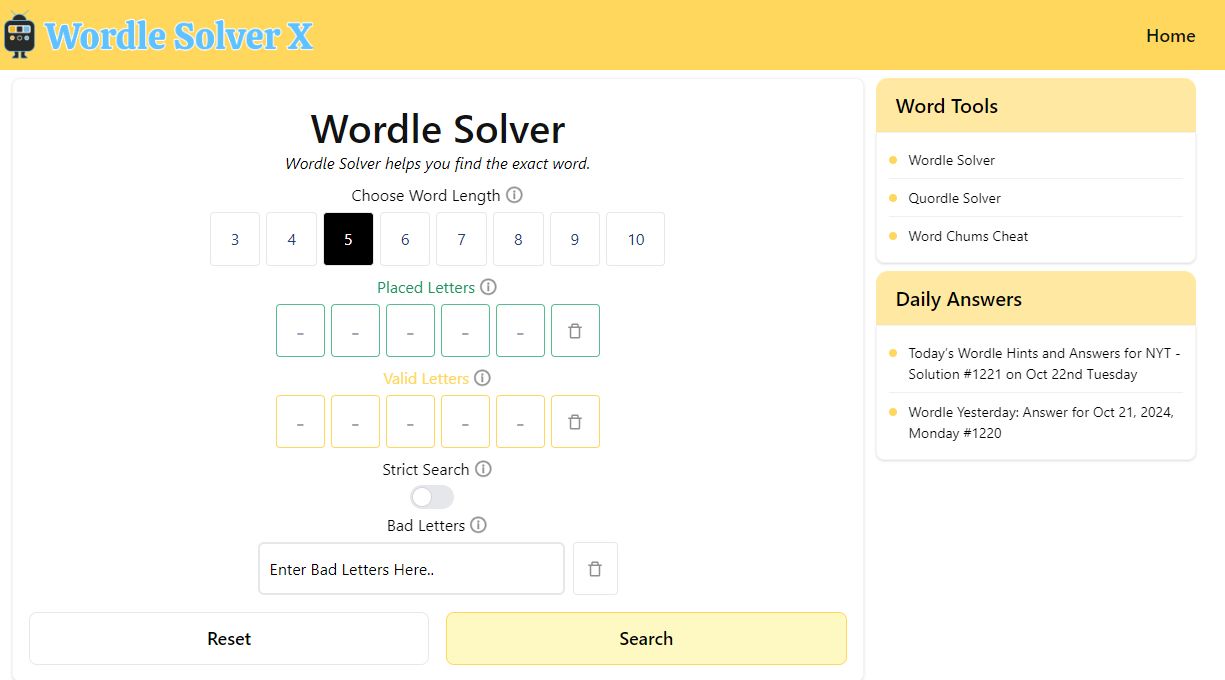Click the first Placed Letters box
Screen dimensions: 1225x680
pyautogui.click(x=300, y=330)
